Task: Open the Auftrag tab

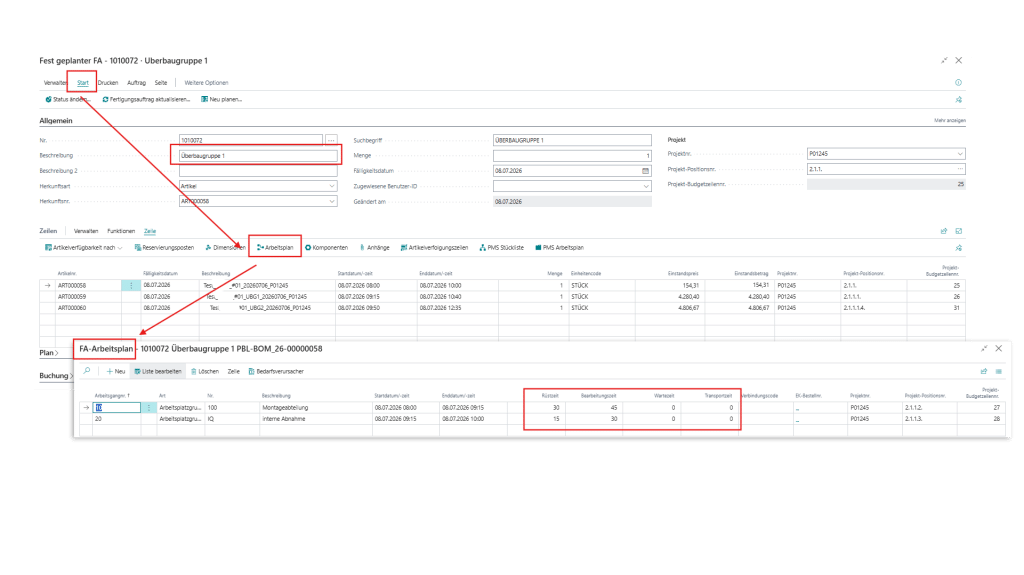Action: 136,83
